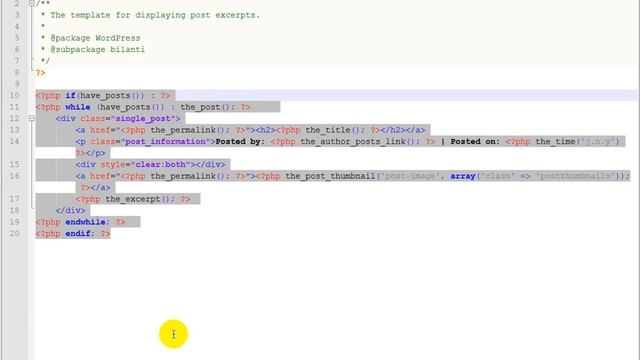Click the 'postthumbnails' string

click(x=576, y=176)
